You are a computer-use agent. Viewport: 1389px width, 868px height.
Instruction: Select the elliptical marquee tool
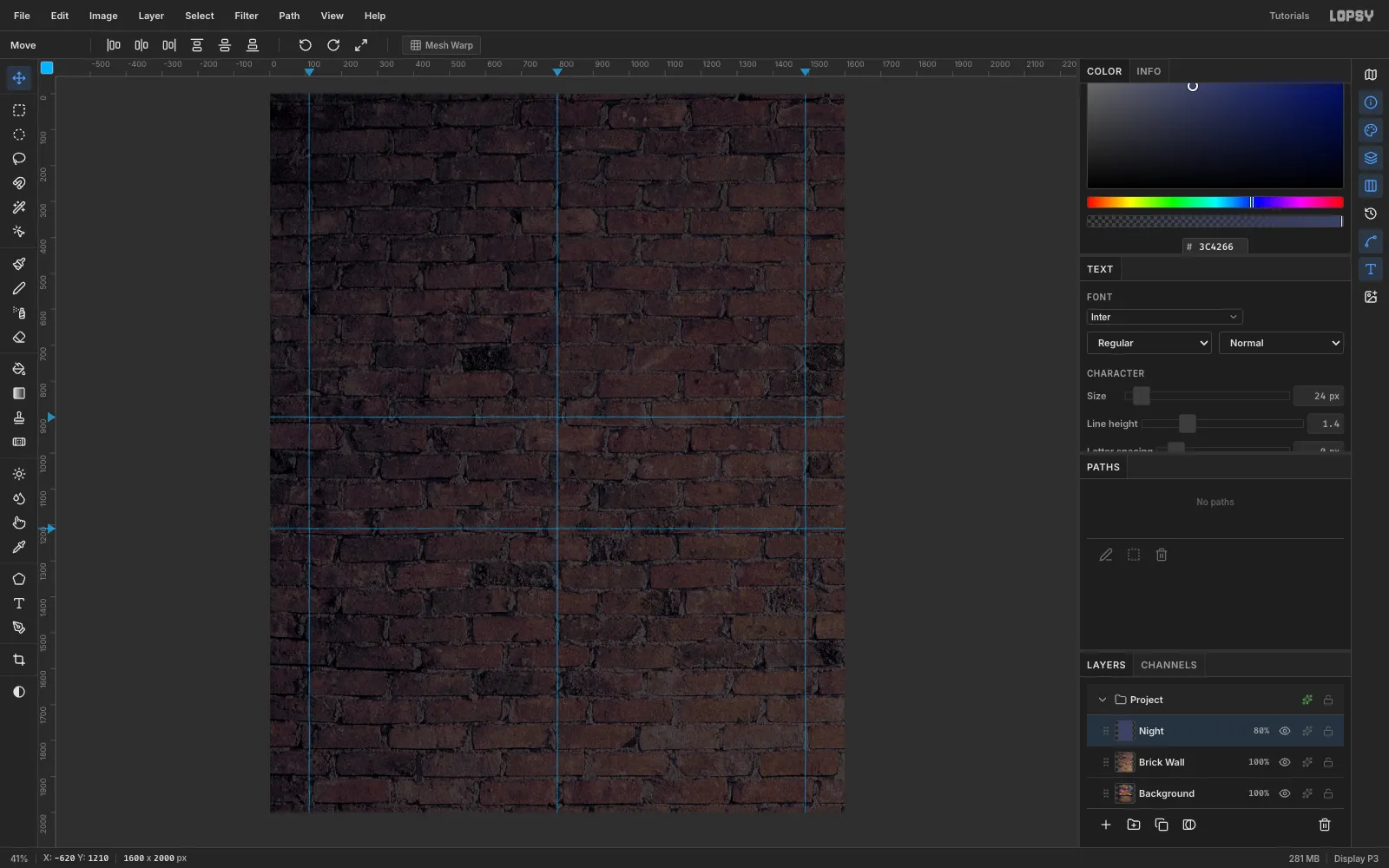(19, 135)
